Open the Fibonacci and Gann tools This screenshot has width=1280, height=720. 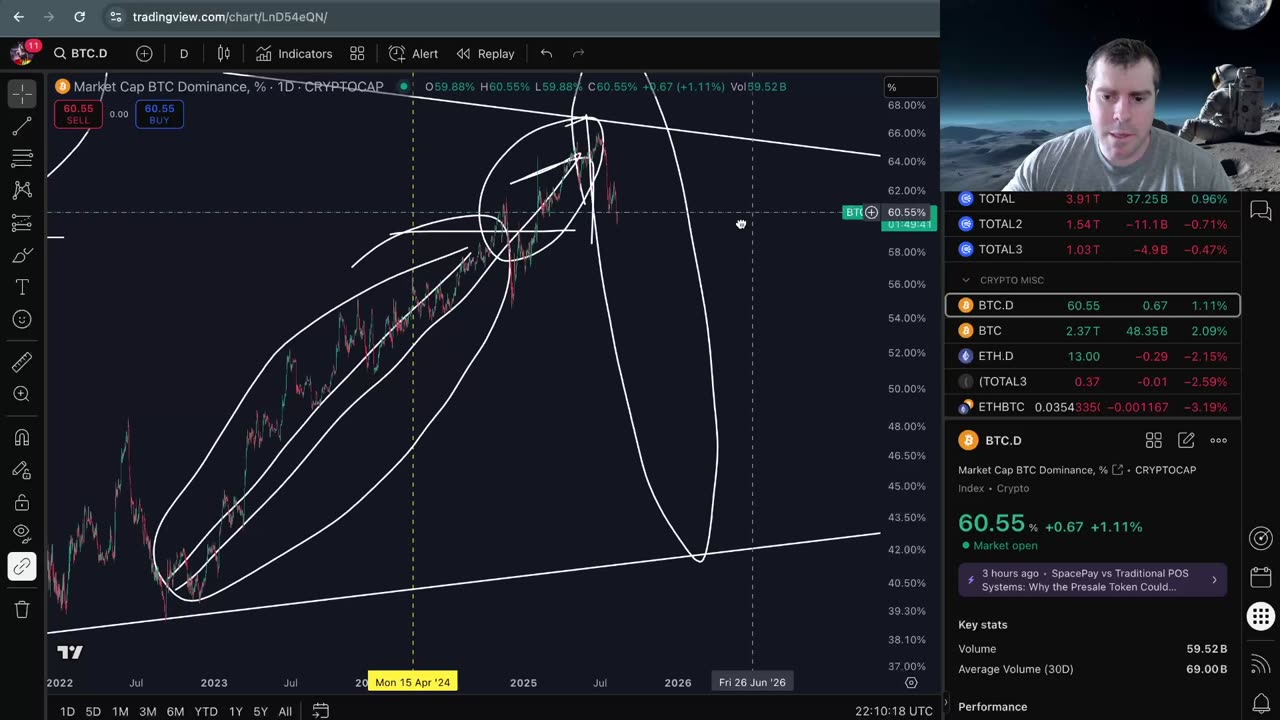point(22,158)
